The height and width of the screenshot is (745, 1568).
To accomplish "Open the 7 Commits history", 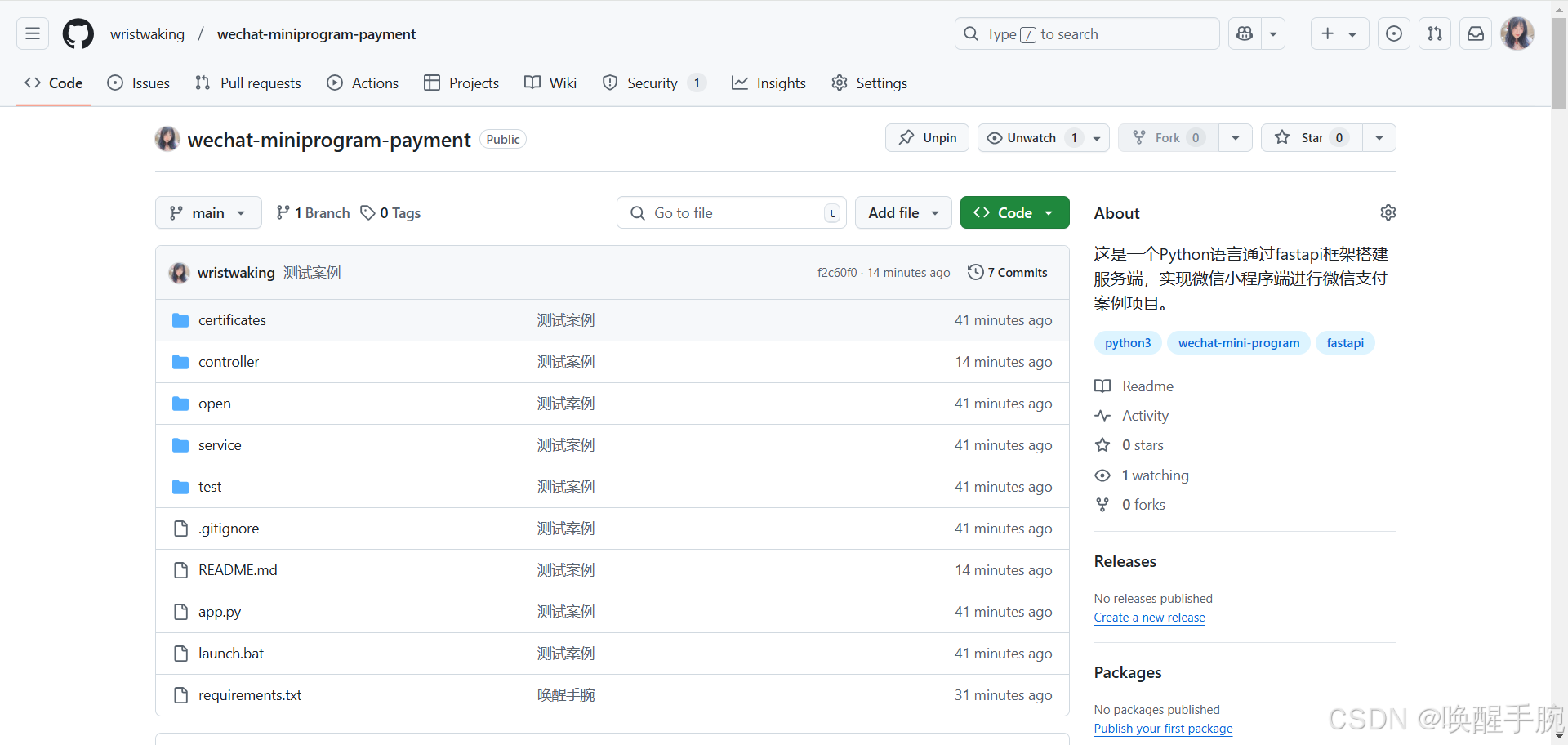I will (1008, 272).
